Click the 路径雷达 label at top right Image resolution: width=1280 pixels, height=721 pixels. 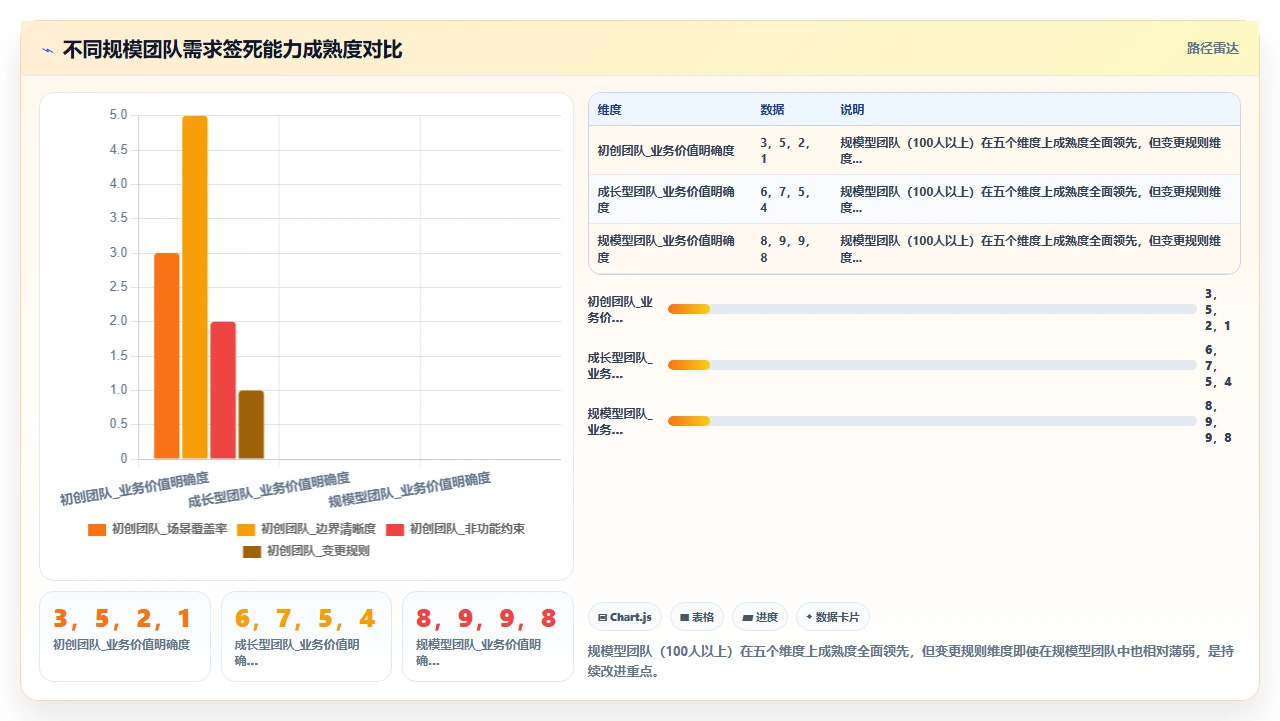tap(1212, 48)
